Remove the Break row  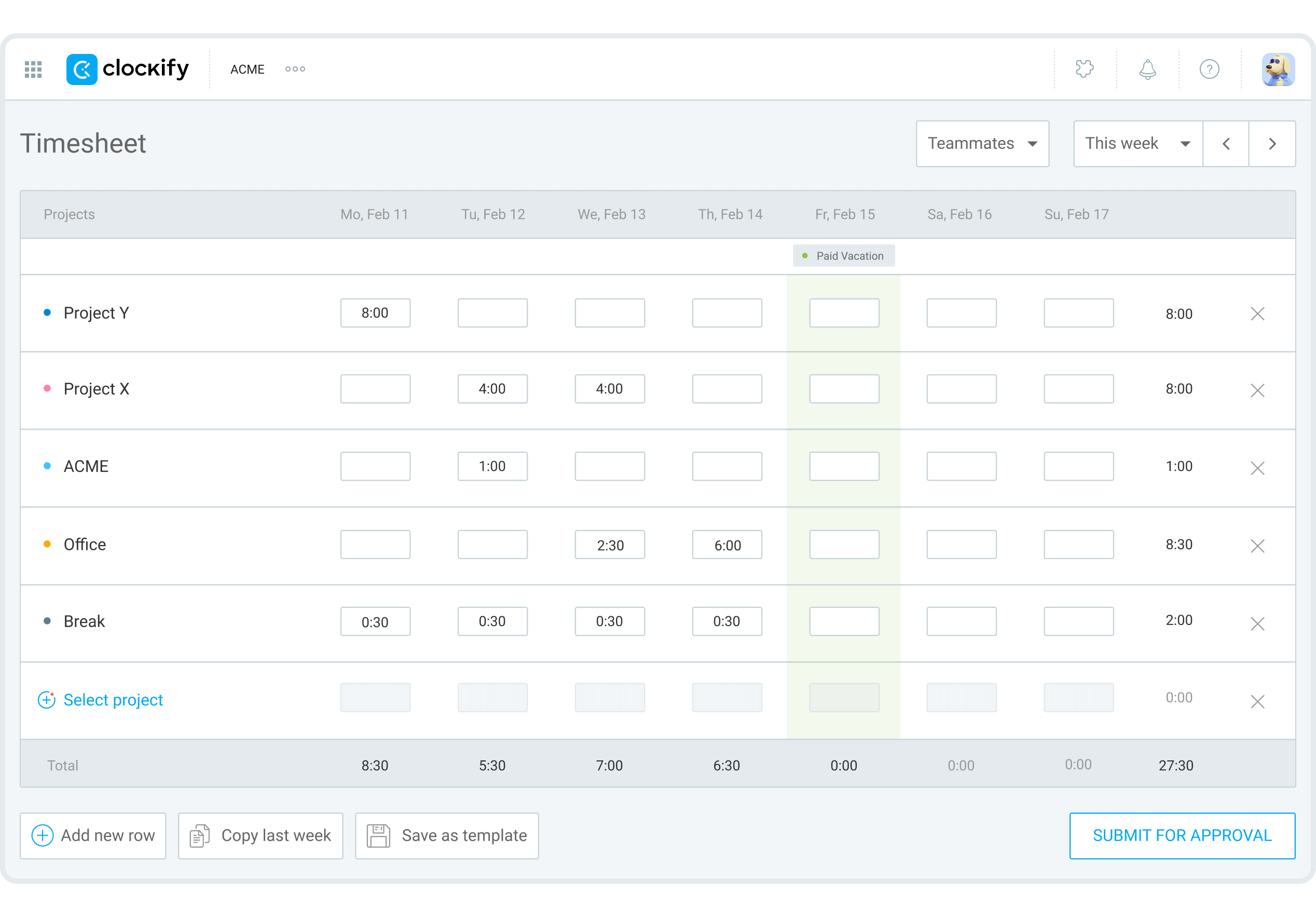point(1258,623)
